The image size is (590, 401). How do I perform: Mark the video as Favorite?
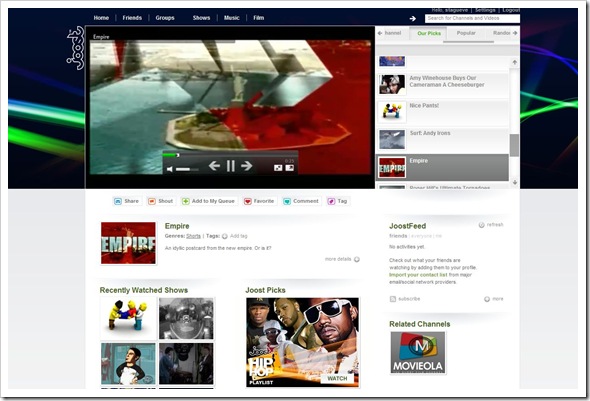point(259,201)
